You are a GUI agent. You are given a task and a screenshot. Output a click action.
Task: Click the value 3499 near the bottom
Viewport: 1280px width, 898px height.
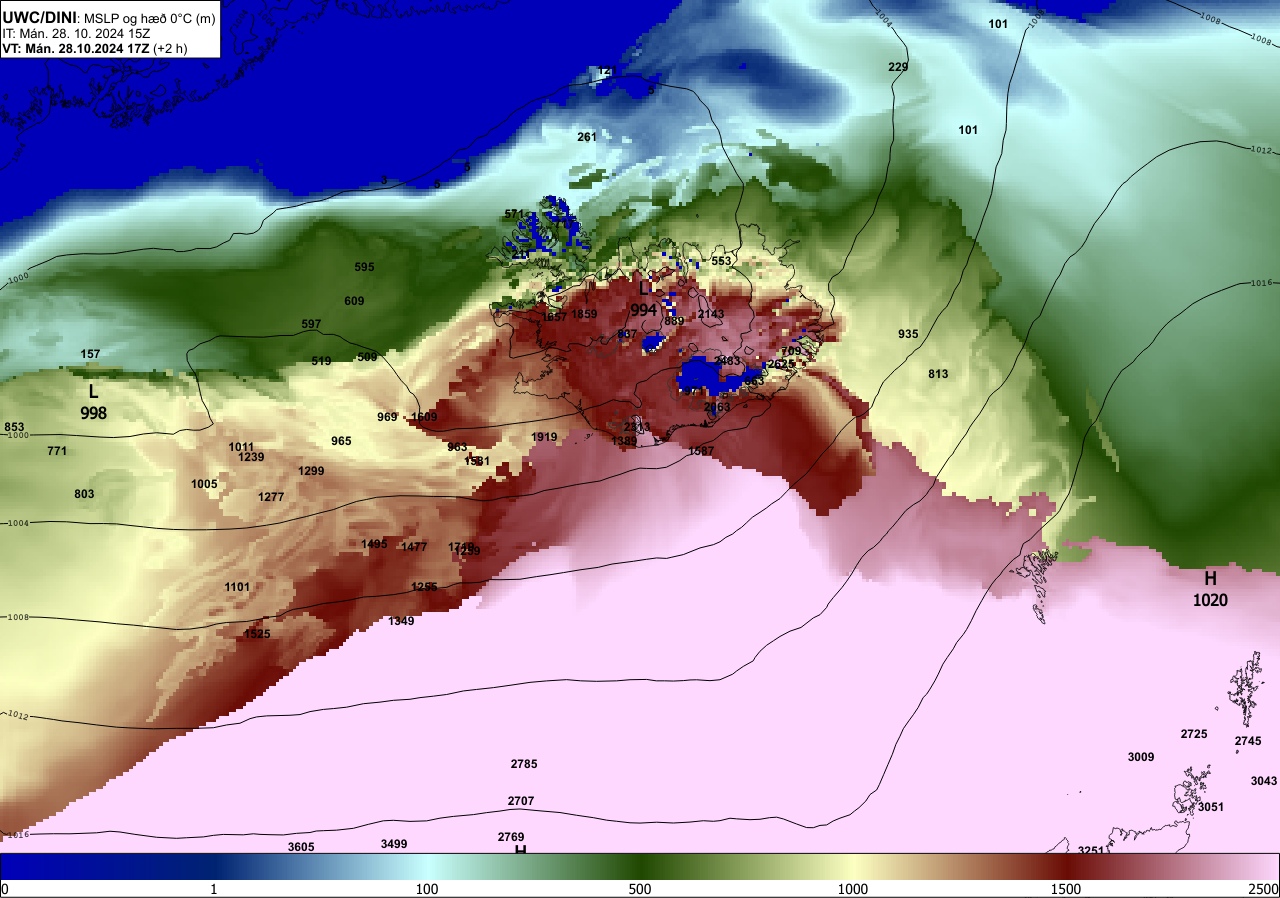pyautogui.click(x=394, y=844)
